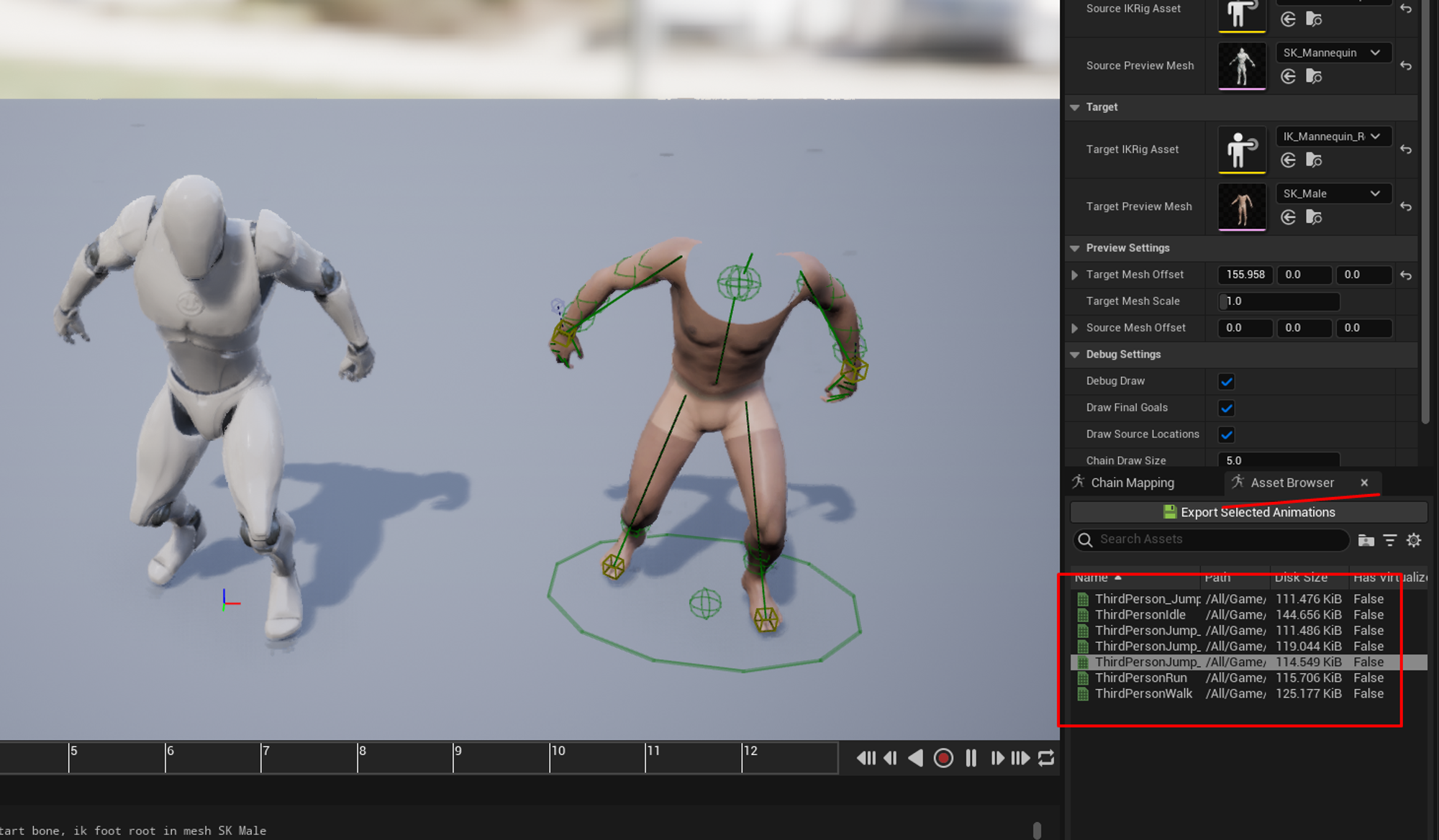Select the ThirdPersonRun animation asset
Image resolution: width=1439 pixels, height=840 pixels.
tap(1140, 677)
